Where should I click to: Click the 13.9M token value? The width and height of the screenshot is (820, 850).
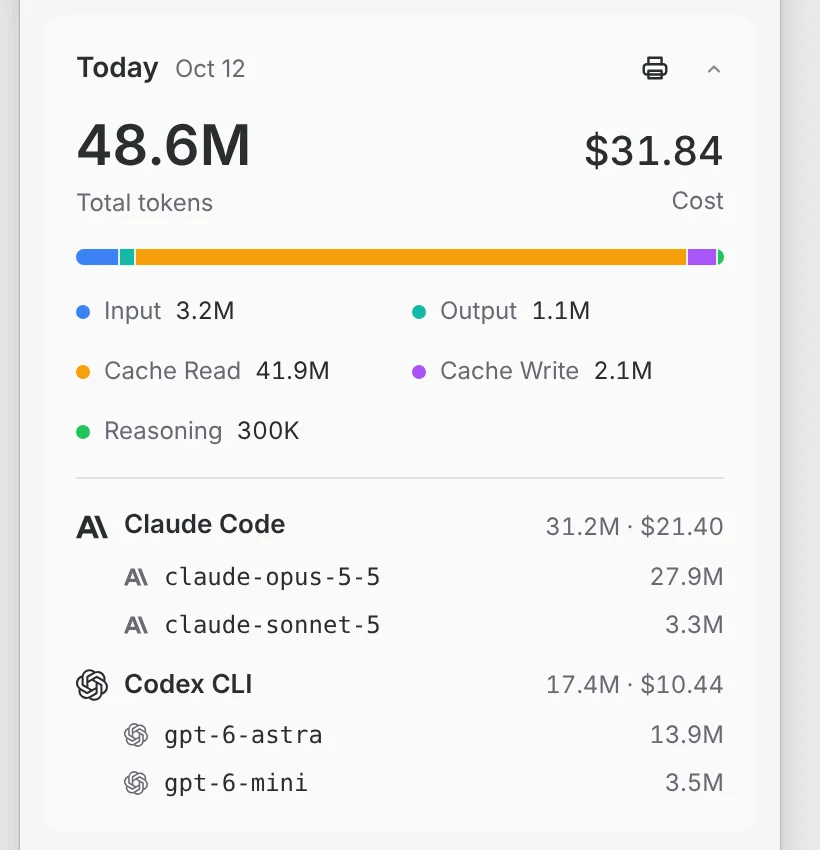tap(687, 735)
